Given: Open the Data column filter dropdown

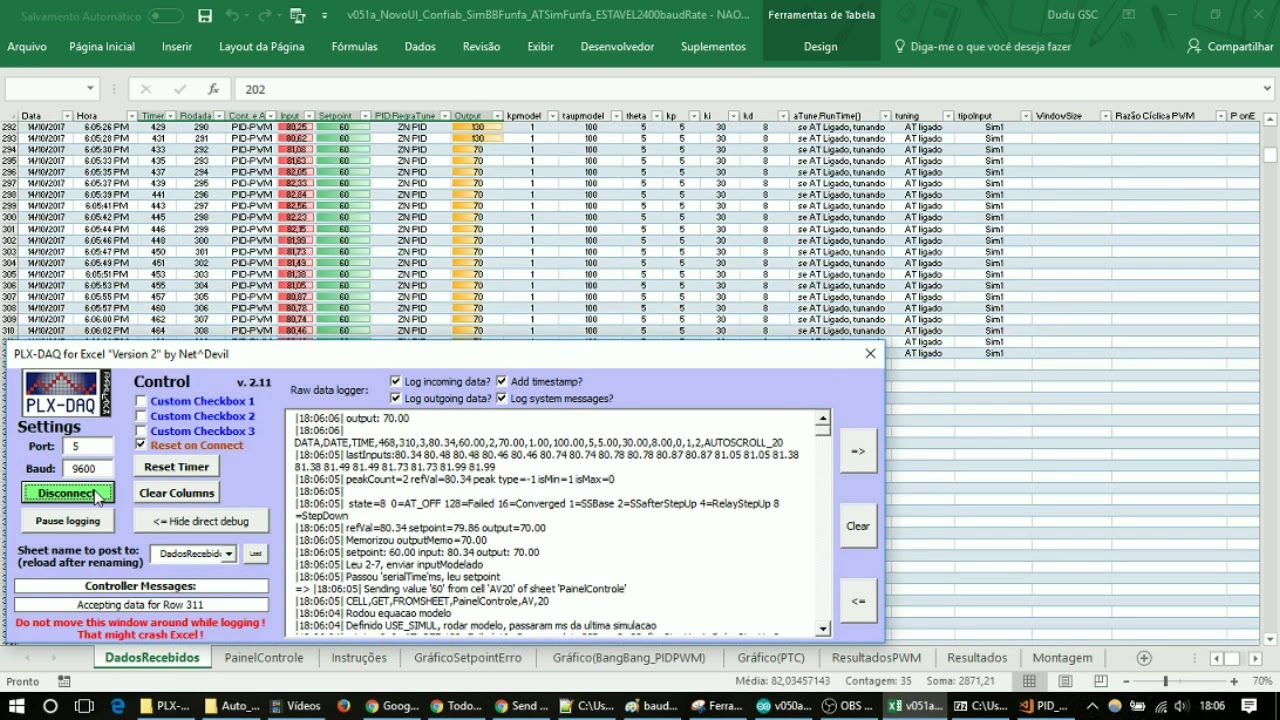Looking at the screenshot, I should (66, 116).
